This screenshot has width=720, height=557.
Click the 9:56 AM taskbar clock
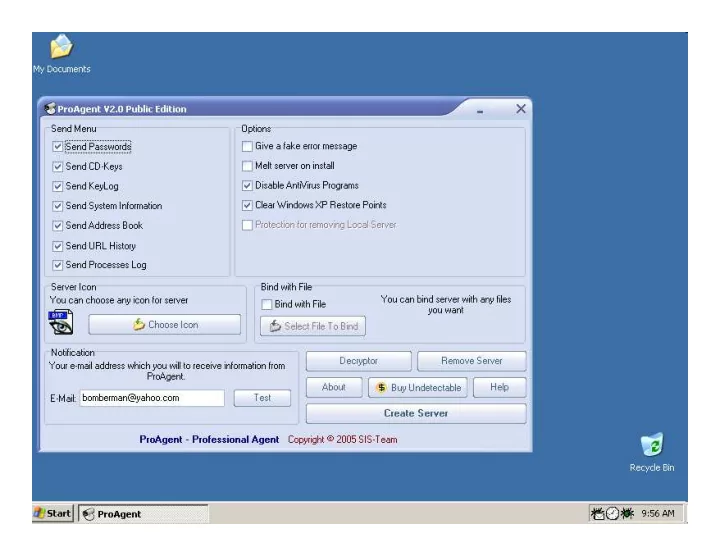point(658,513)
